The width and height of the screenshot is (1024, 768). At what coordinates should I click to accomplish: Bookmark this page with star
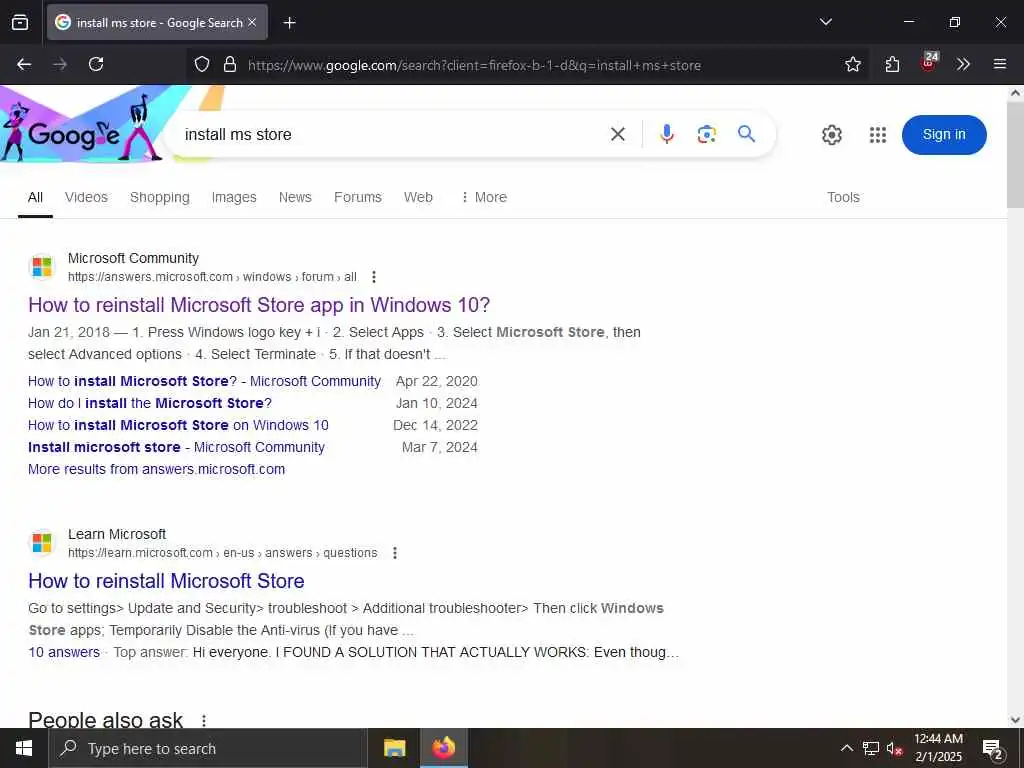[x=852, y=64]
